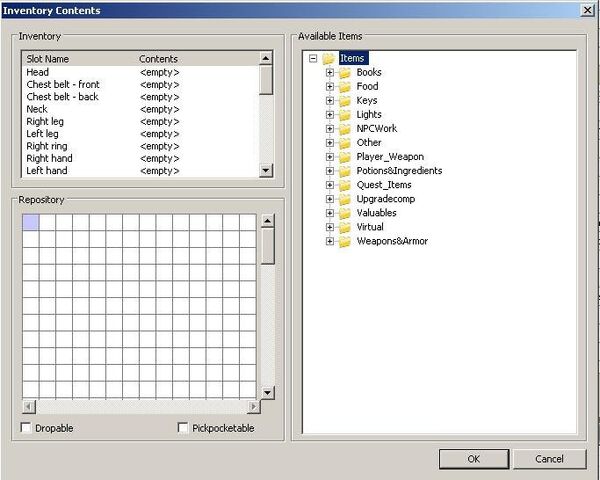600x480 pixels.
Task: Click the Inventory list scroll-up arrow
Action: point(266,58)
